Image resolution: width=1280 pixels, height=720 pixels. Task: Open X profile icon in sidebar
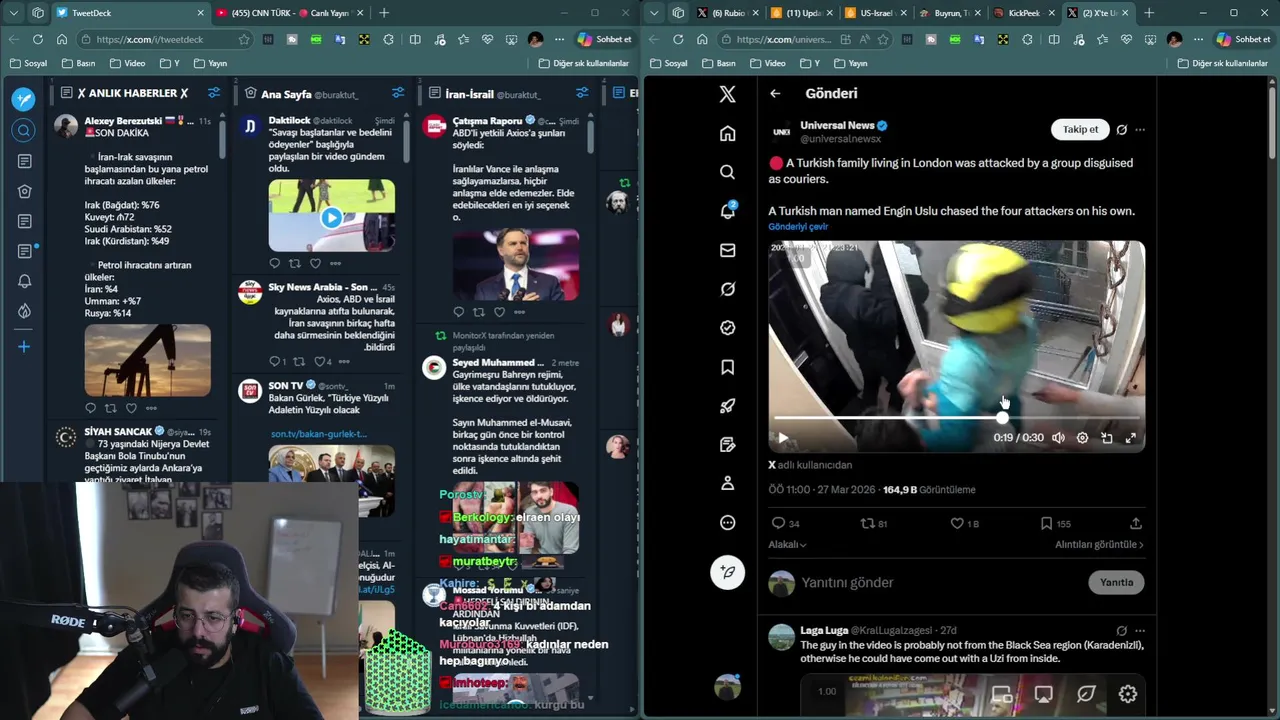[x=727, y=483]
